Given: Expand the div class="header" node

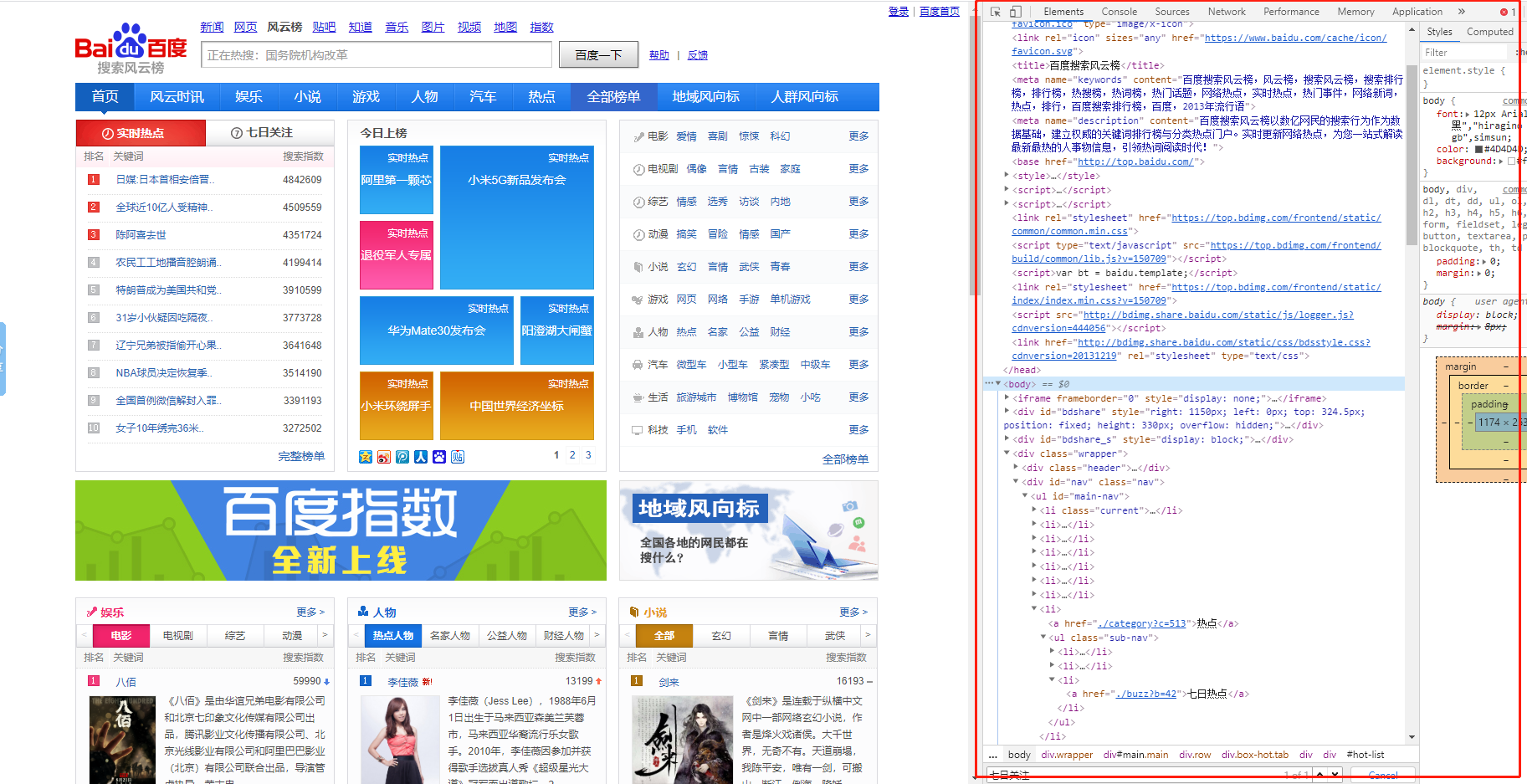Looking at the screenshot, I should (x=1017, y=468).
